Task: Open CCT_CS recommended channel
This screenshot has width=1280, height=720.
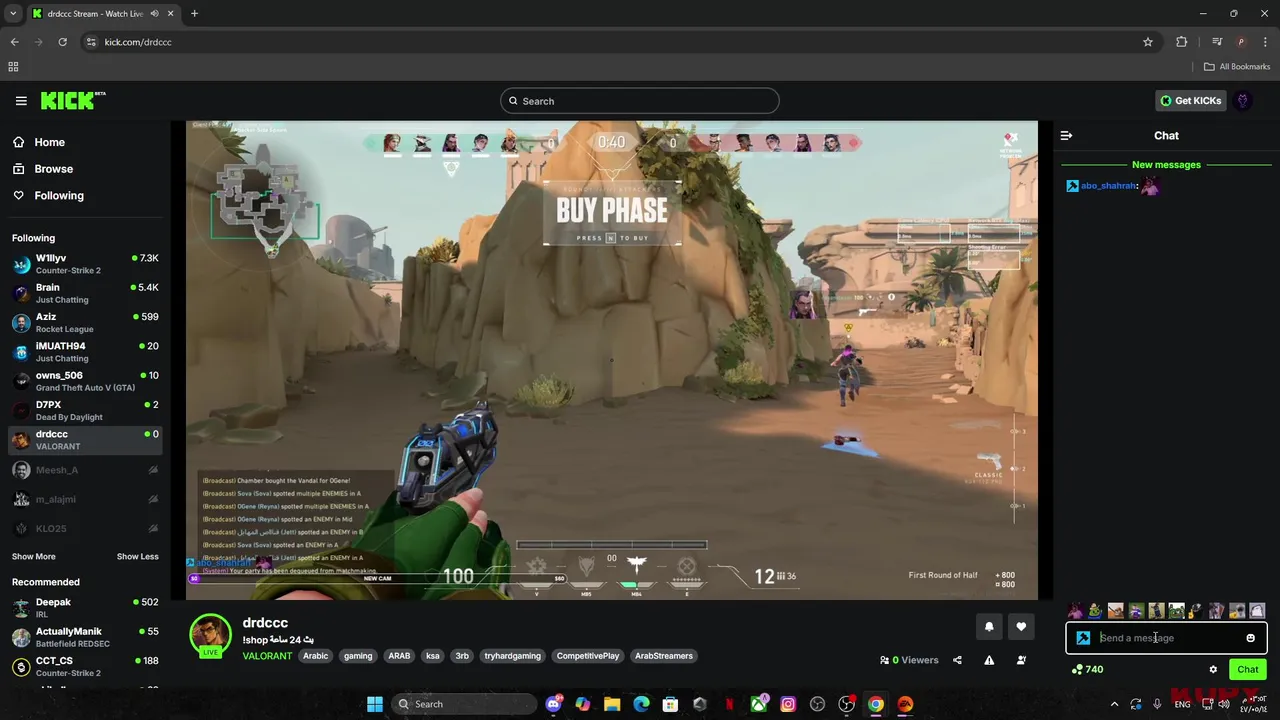Action: pyautogui.click(x=86, y=666)
